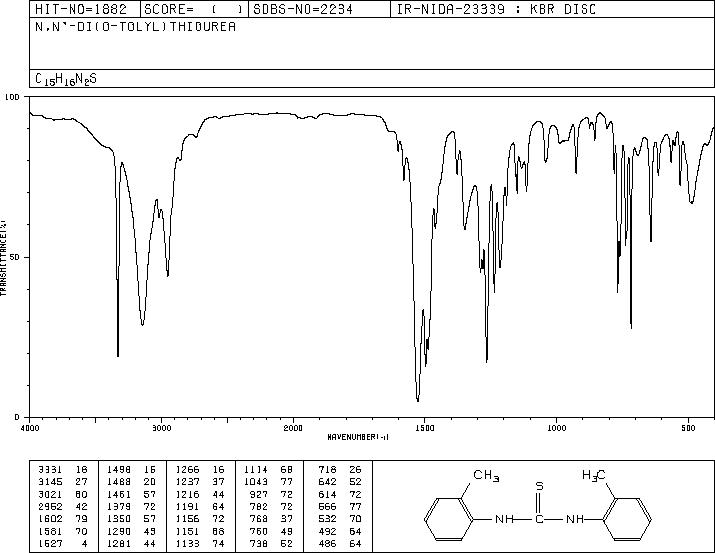
Task: Click the 1350 peak entry in table
Action: pos(131,519)
